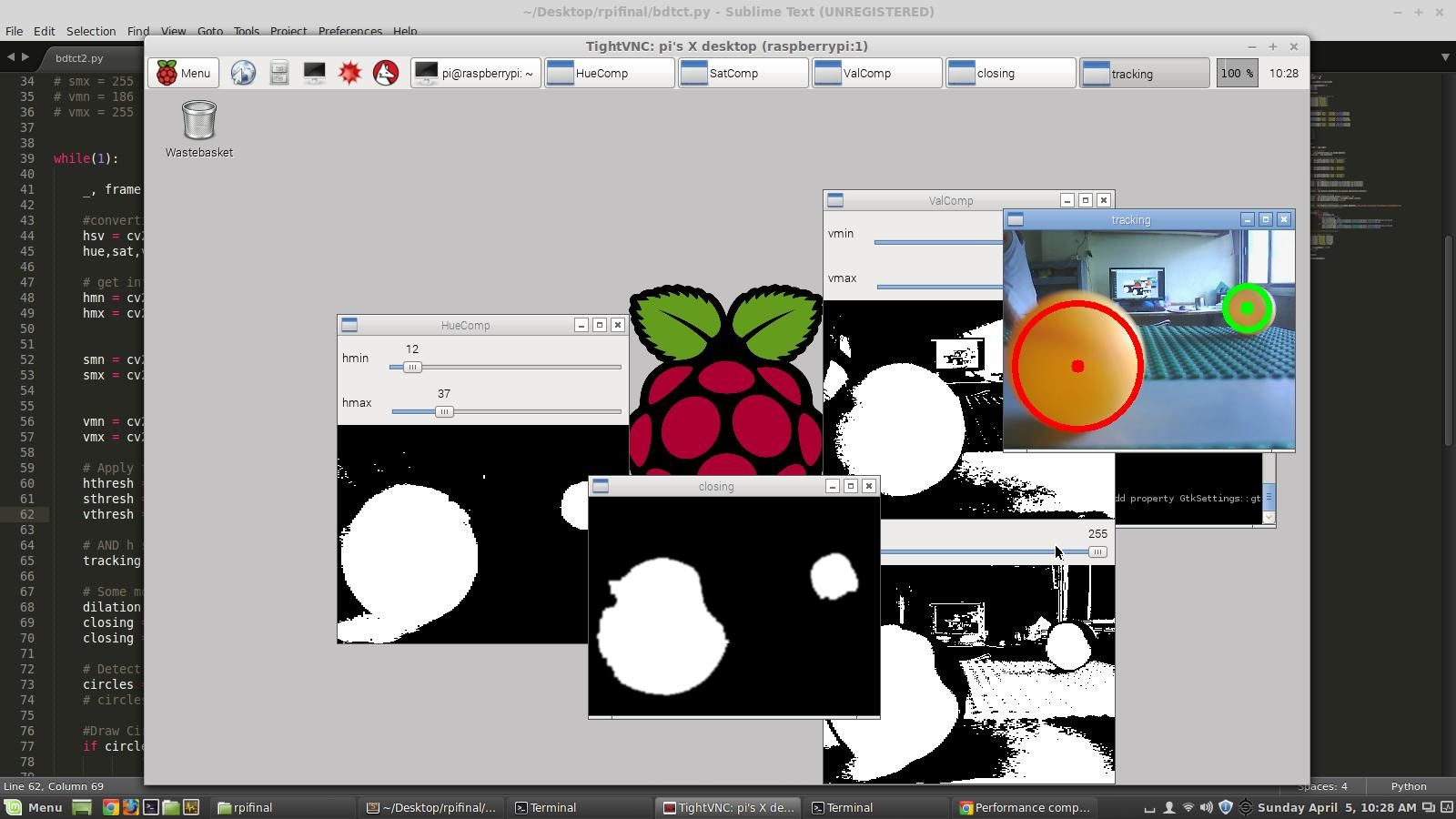Screen dimensions: 1456x819
Task: Open the file manager on the Pi panel
Action: click(278, 73)
